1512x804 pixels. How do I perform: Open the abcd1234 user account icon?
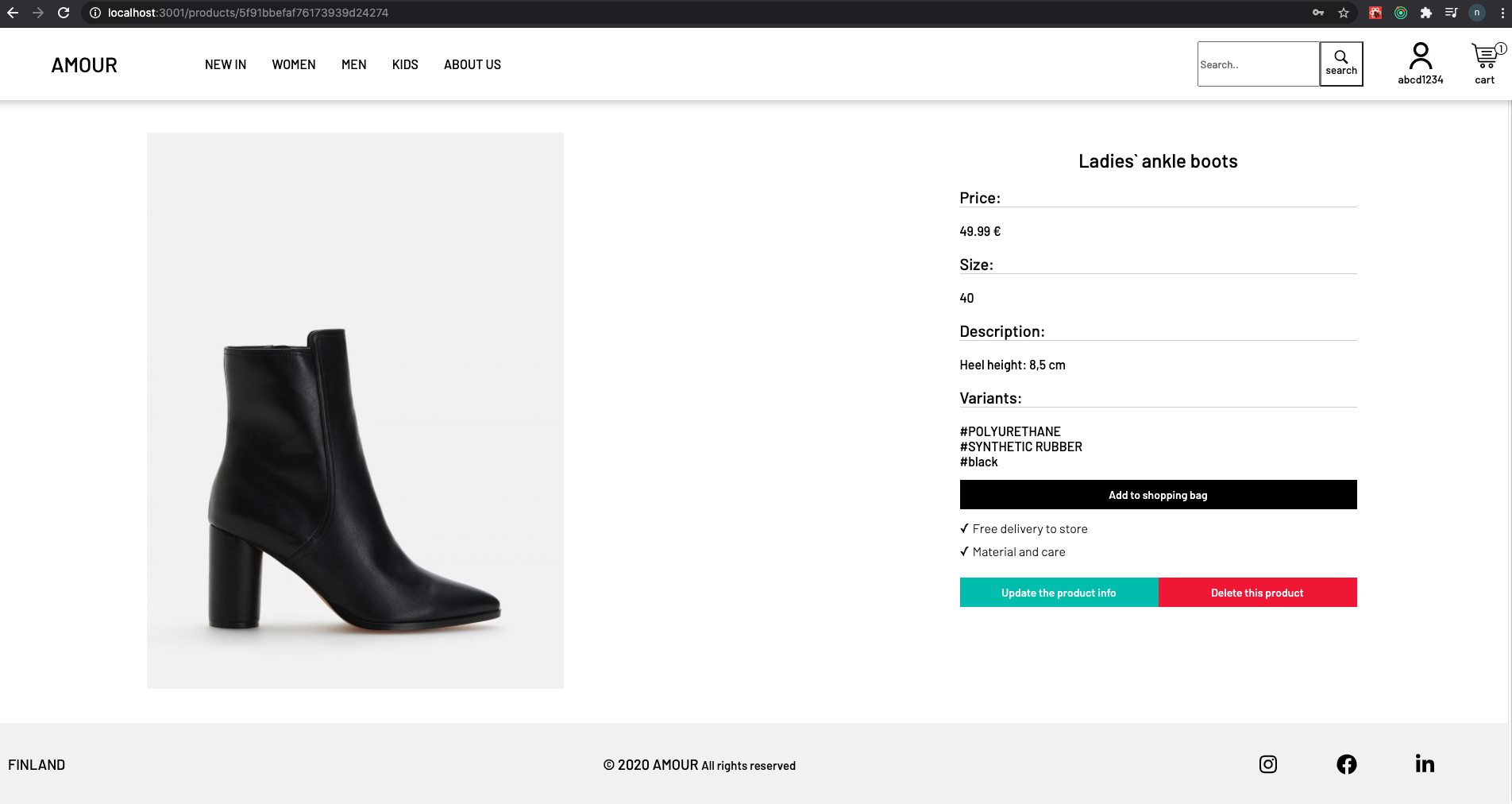click(x=1420, y=56)
